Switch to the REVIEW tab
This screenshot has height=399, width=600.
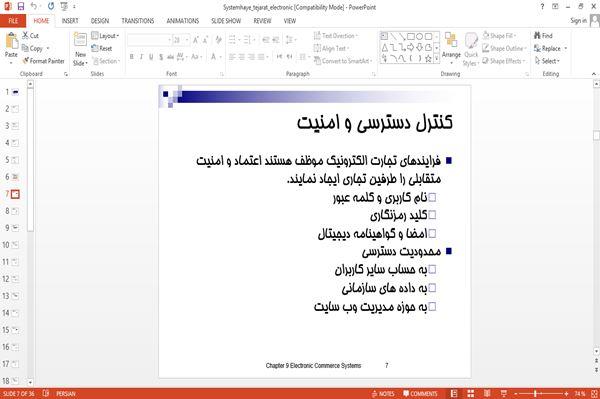[x=262, y=21]
